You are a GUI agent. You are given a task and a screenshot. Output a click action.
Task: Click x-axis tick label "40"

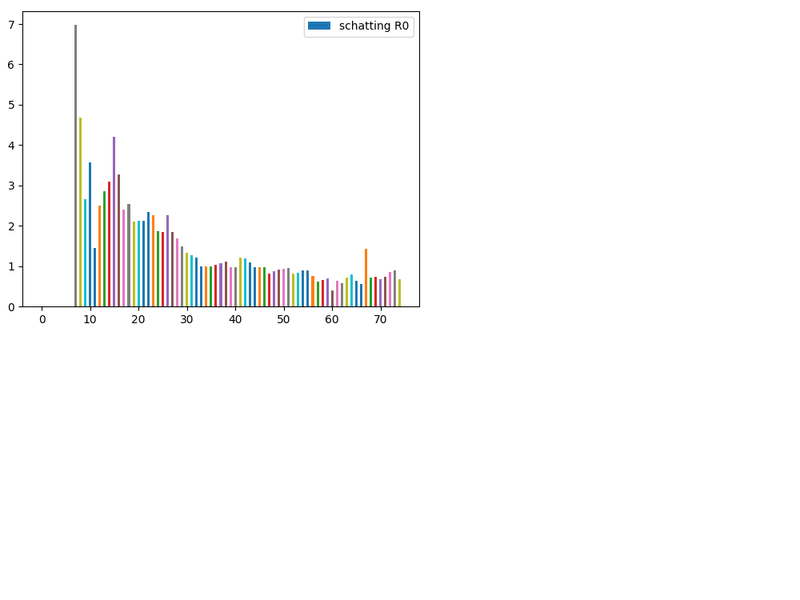click(235, 320)
